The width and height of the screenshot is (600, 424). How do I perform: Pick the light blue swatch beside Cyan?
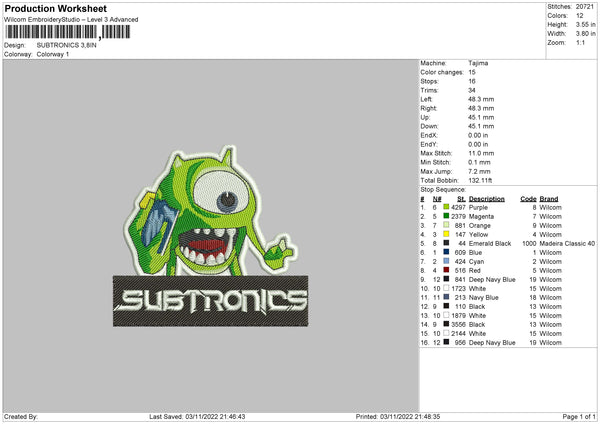tap(446, 261)
